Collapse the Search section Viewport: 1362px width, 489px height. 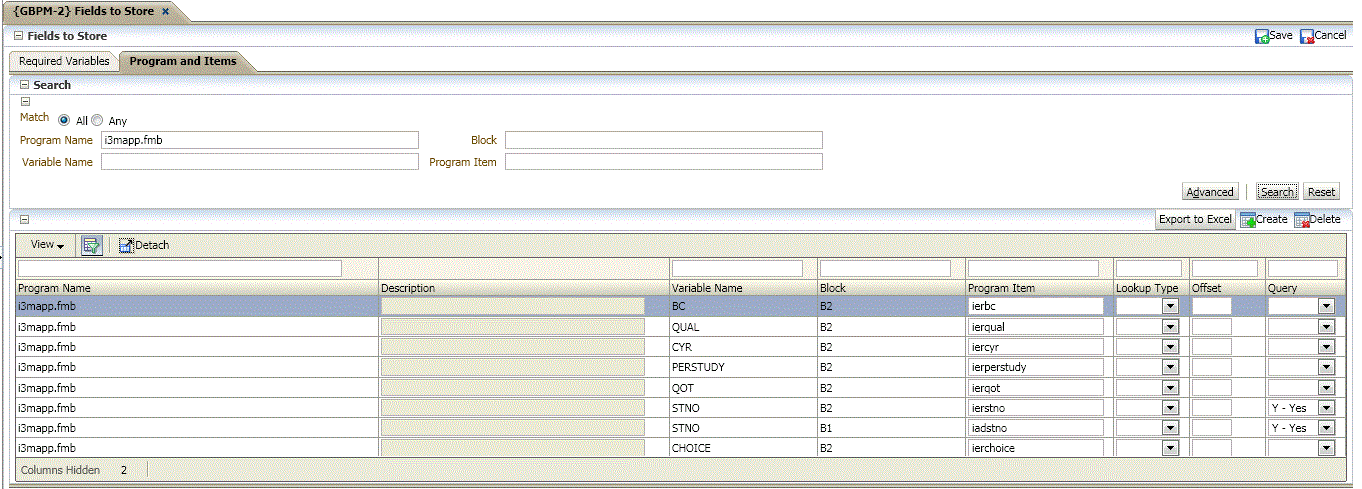(25, 85)
